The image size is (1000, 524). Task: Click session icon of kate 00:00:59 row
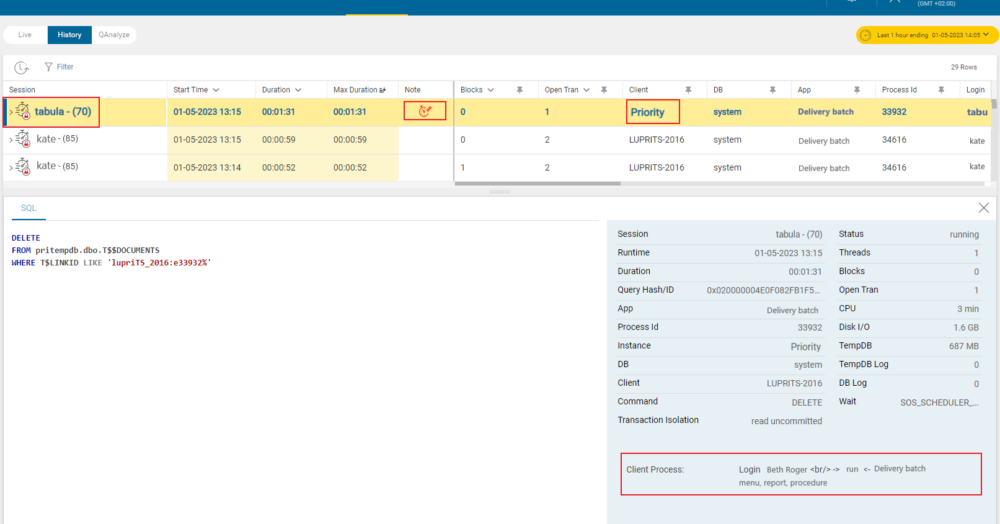click(x=23, y=139)
